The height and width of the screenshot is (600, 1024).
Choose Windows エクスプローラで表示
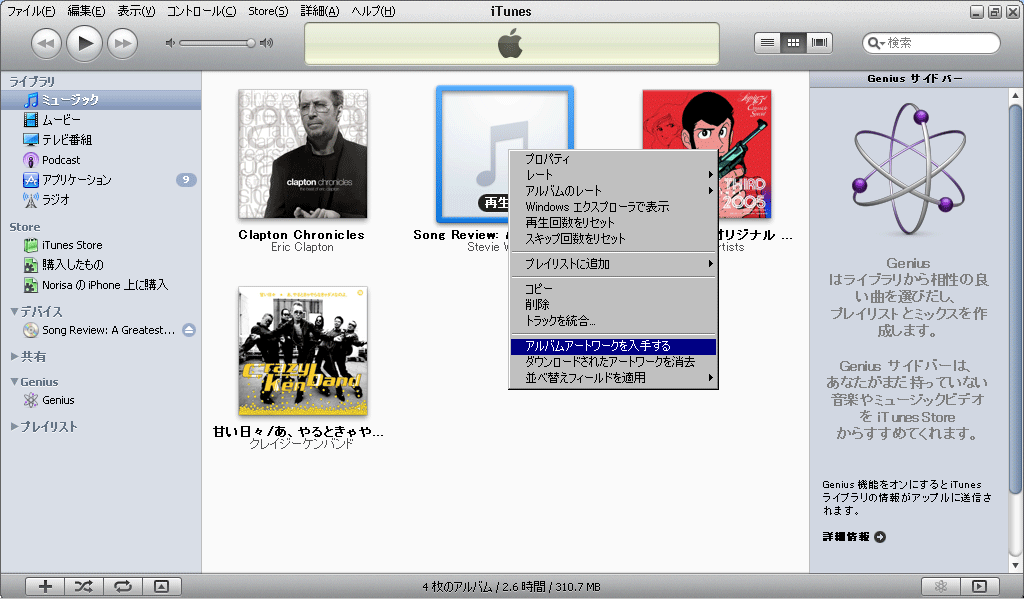coord(613,207)
